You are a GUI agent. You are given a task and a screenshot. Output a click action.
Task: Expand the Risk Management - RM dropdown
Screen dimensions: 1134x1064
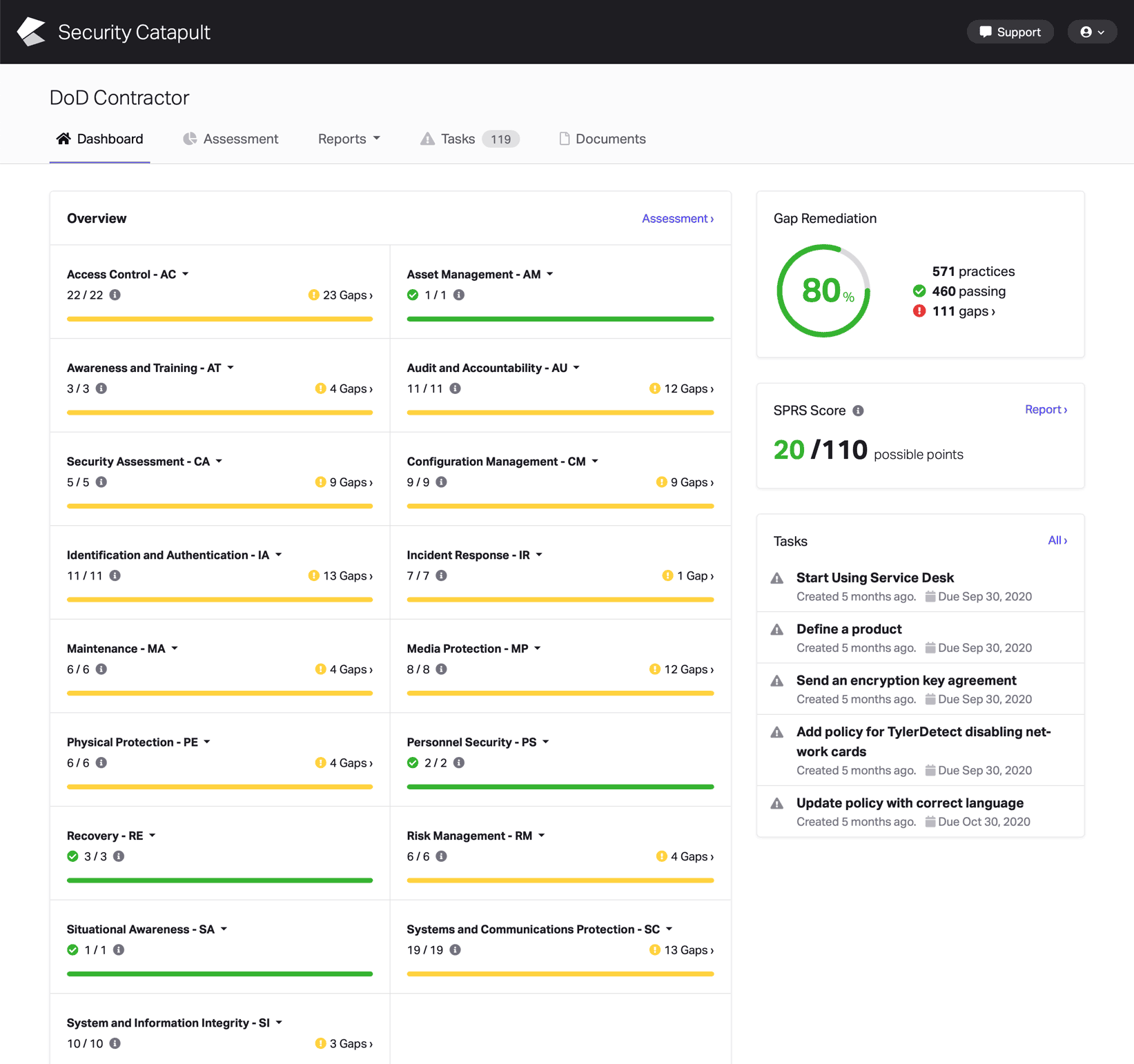(542, 836)
